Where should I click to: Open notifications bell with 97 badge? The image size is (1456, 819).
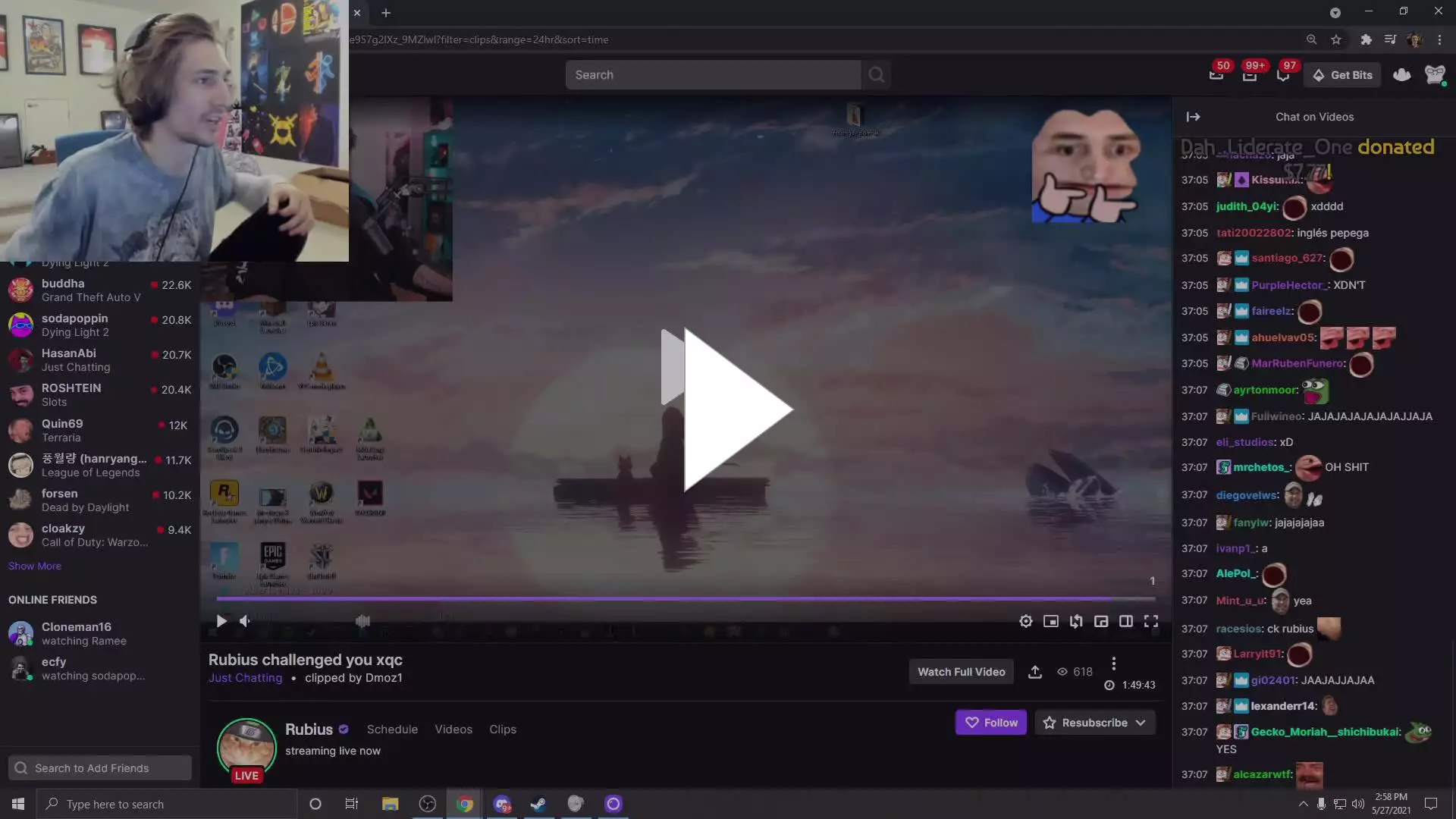coord(1283,74)
